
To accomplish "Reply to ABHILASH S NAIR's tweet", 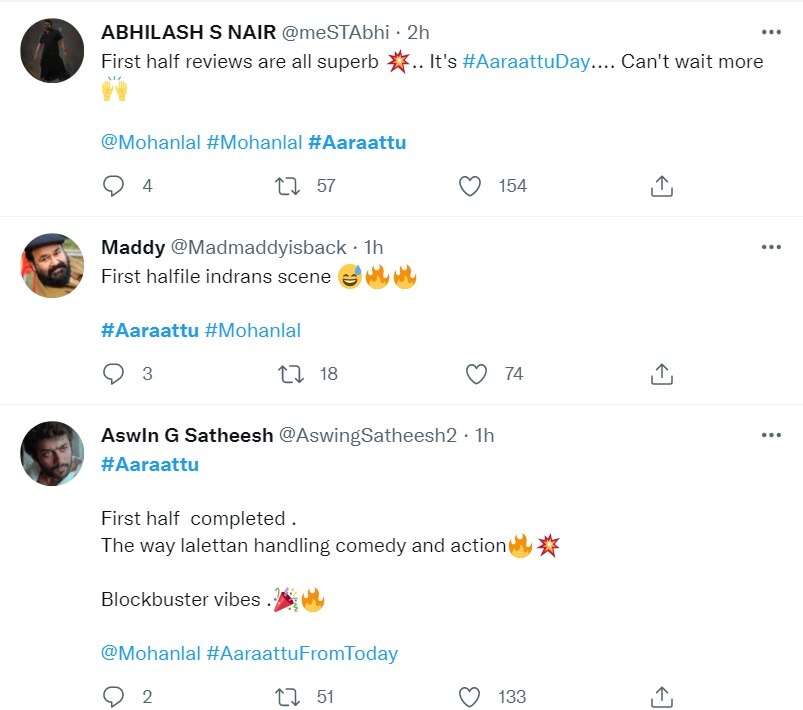I will tap(113, 185).
